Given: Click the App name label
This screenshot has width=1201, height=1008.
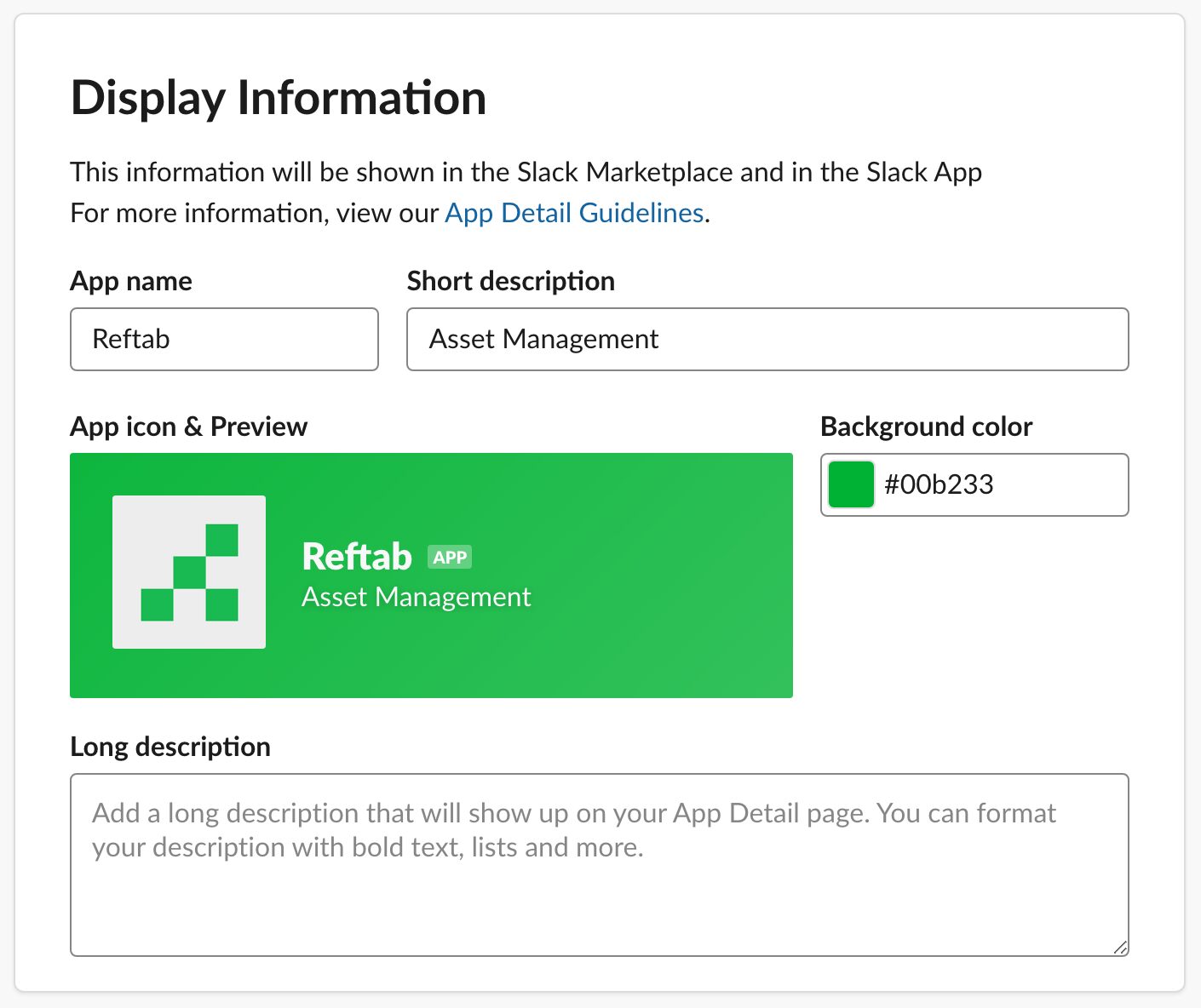Looking at the screenshot, I should pos(131,282).
